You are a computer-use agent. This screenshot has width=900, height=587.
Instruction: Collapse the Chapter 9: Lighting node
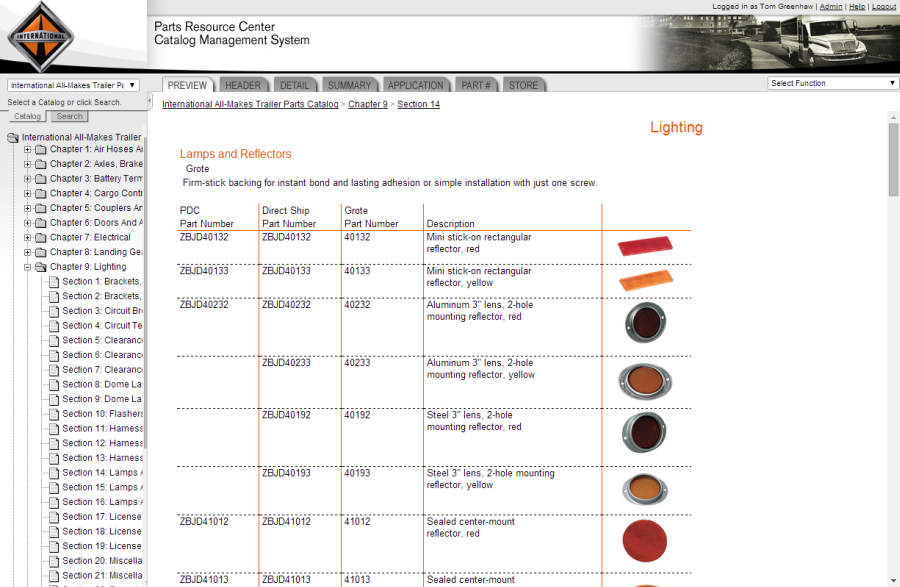tap(27, 267)
